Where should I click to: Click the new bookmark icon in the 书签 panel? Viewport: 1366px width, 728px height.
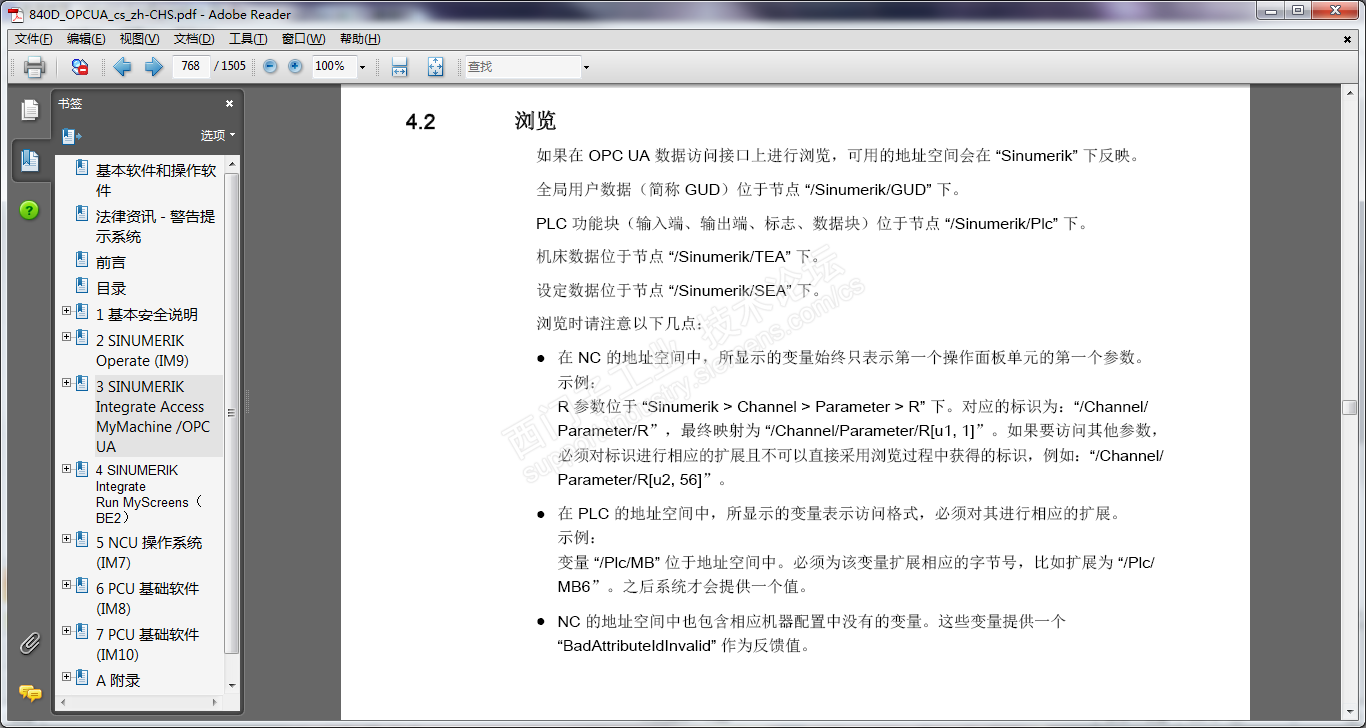pos(71,136)
